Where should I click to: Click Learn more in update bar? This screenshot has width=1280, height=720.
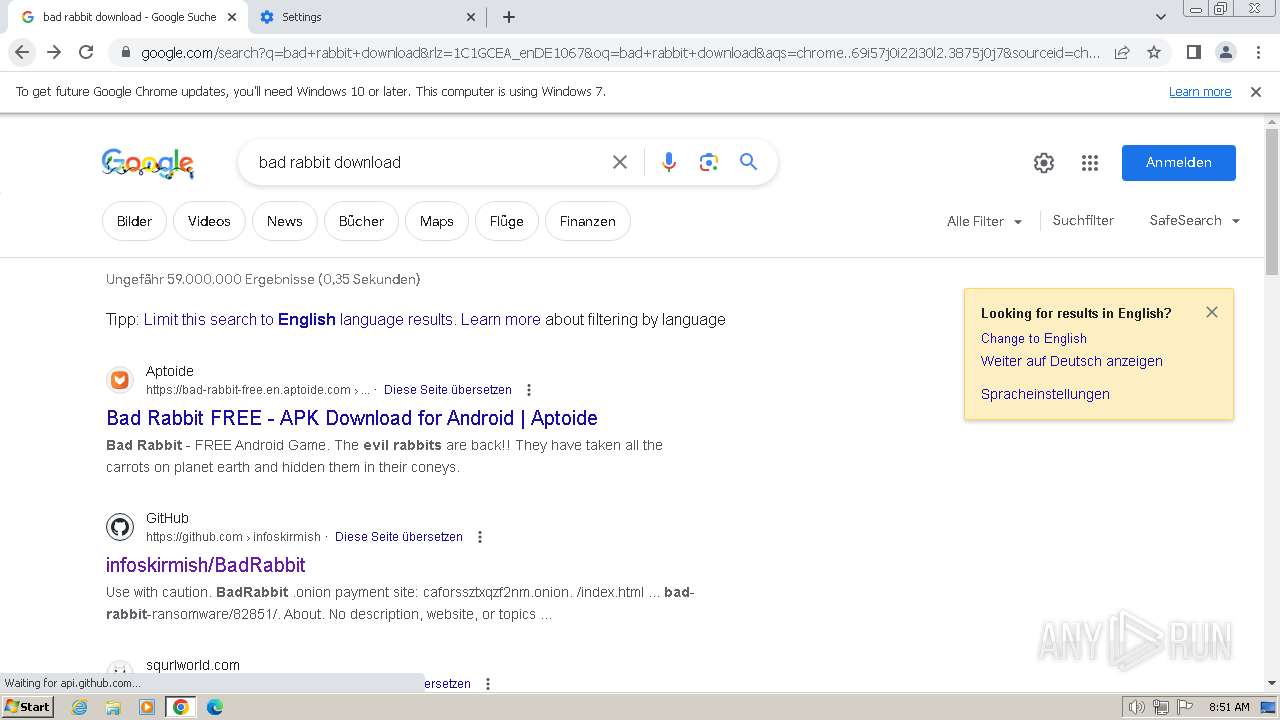(x=1200, y=92)
